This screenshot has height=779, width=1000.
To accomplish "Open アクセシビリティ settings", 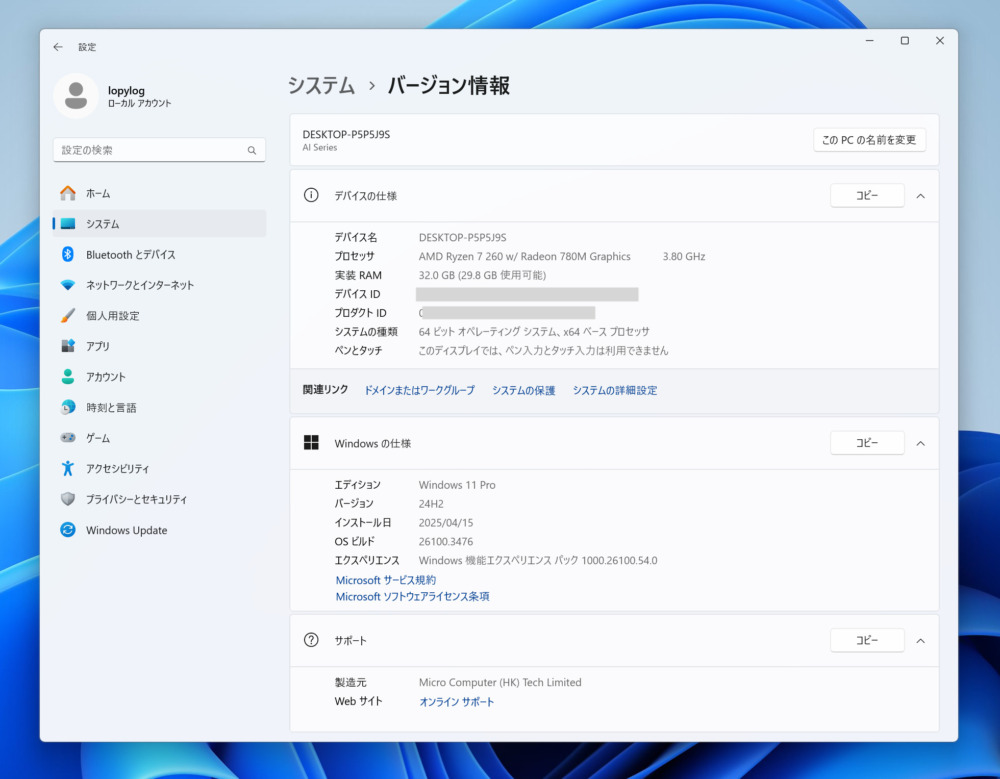I will (159, 468).
